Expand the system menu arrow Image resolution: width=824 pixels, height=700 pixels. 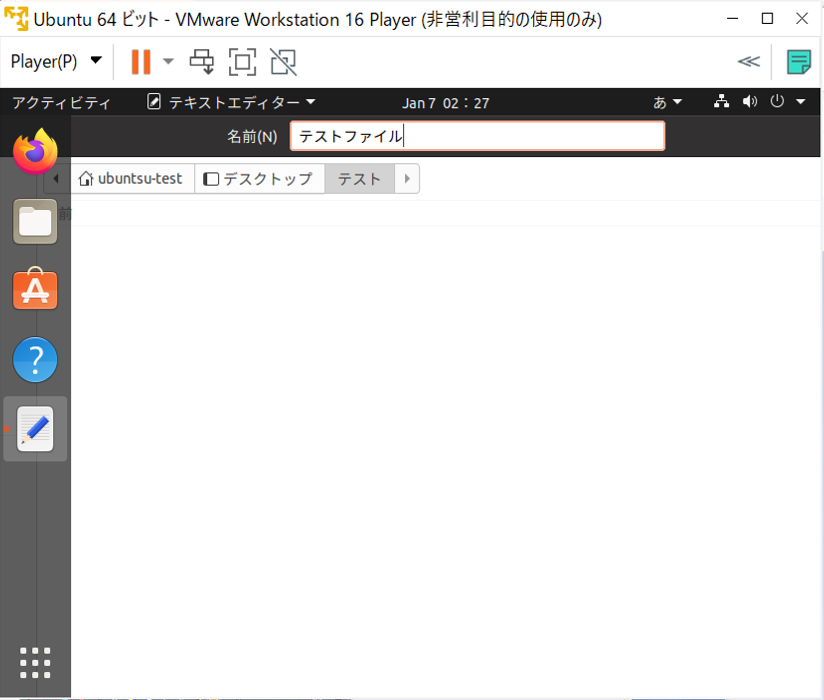point(801,101)
